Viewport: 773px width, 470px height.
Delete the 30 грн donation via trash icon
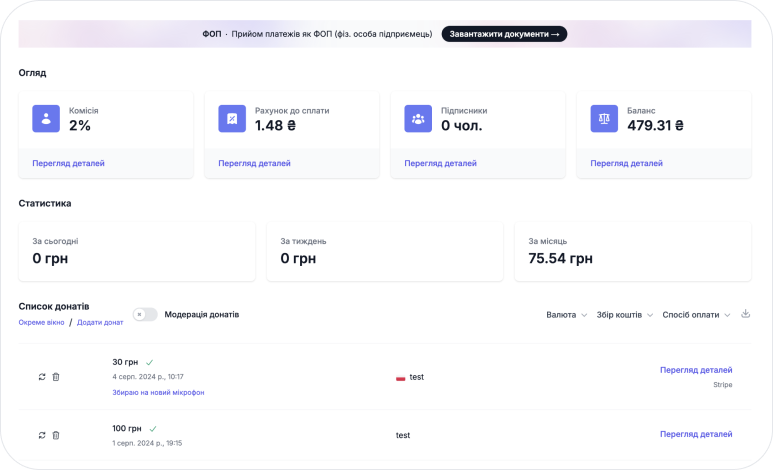pos(56,377)
